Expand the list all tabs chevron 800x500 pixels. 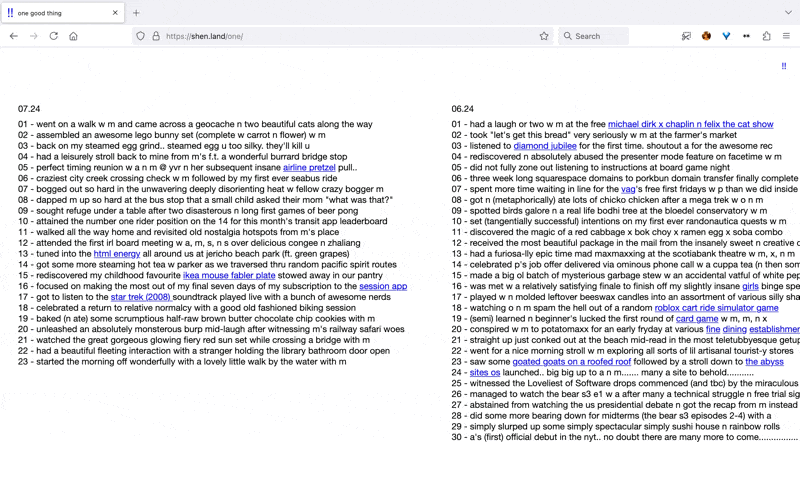tap(787, 12)
